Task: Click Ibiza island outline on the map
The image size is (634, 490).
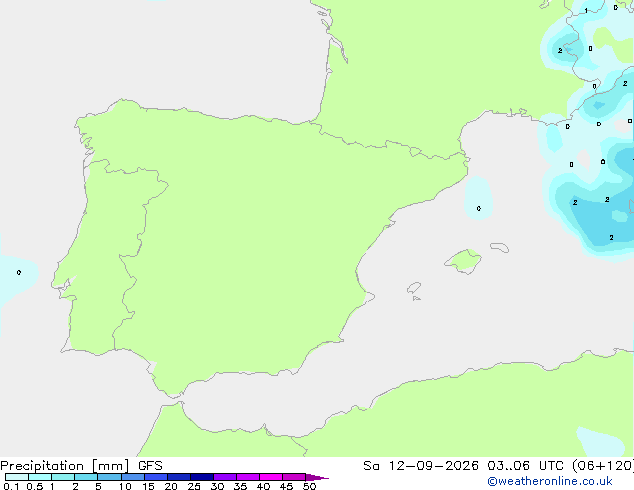Action: coord(414,288)
